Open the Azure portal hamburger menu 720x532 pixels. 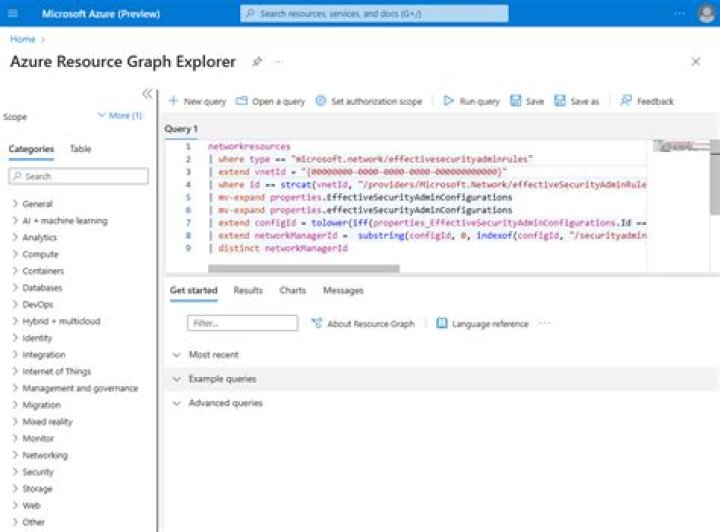13,13
